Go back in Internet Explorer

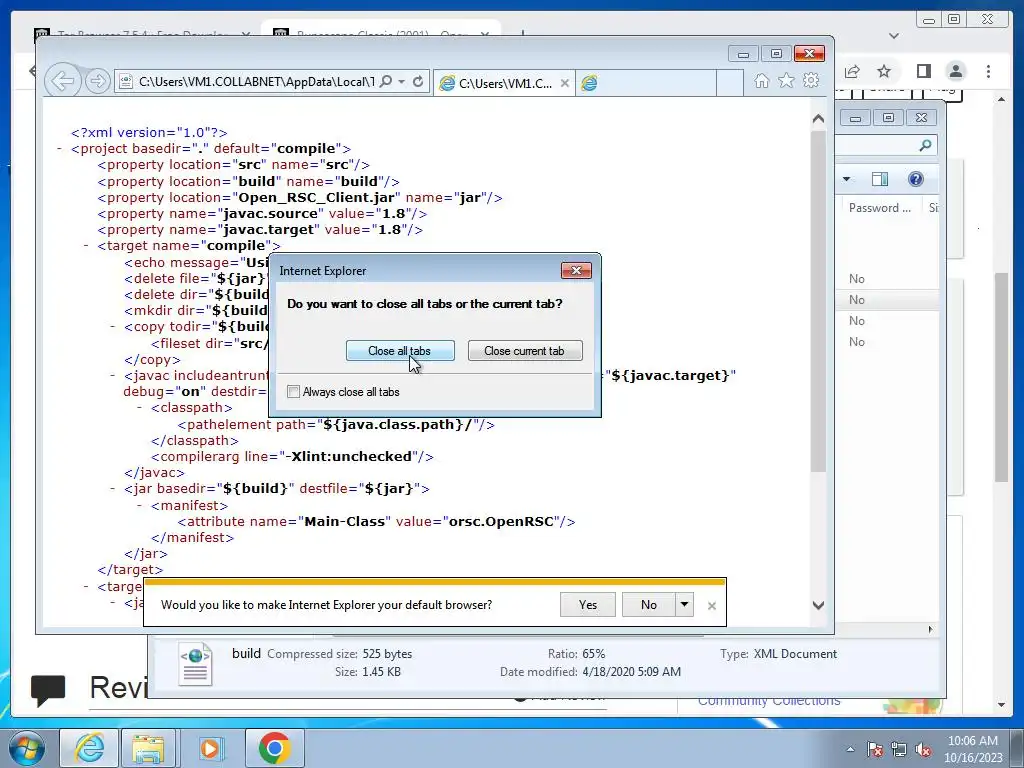62,81
